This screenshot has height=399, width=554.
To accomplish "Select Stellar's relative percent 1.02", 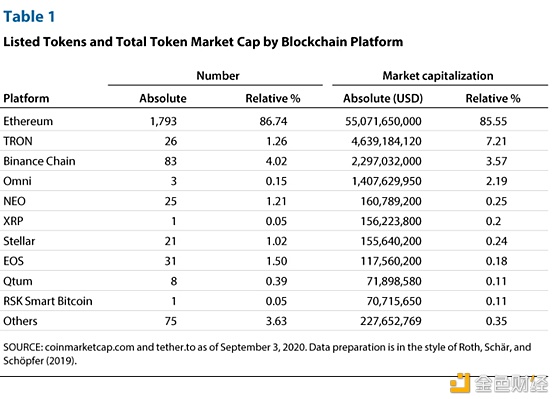I will tap(276, 241).
